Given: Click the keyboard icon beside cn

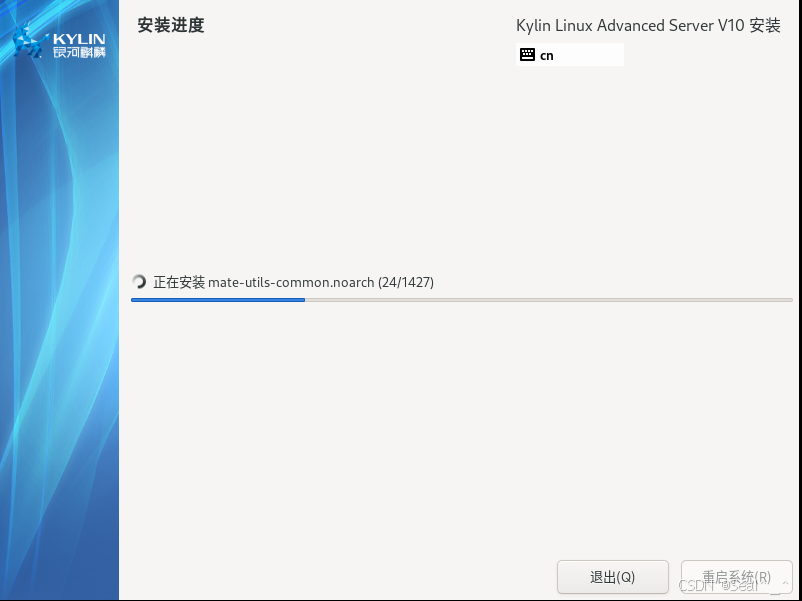Looking at the screenshot, I should click(527, 55).
